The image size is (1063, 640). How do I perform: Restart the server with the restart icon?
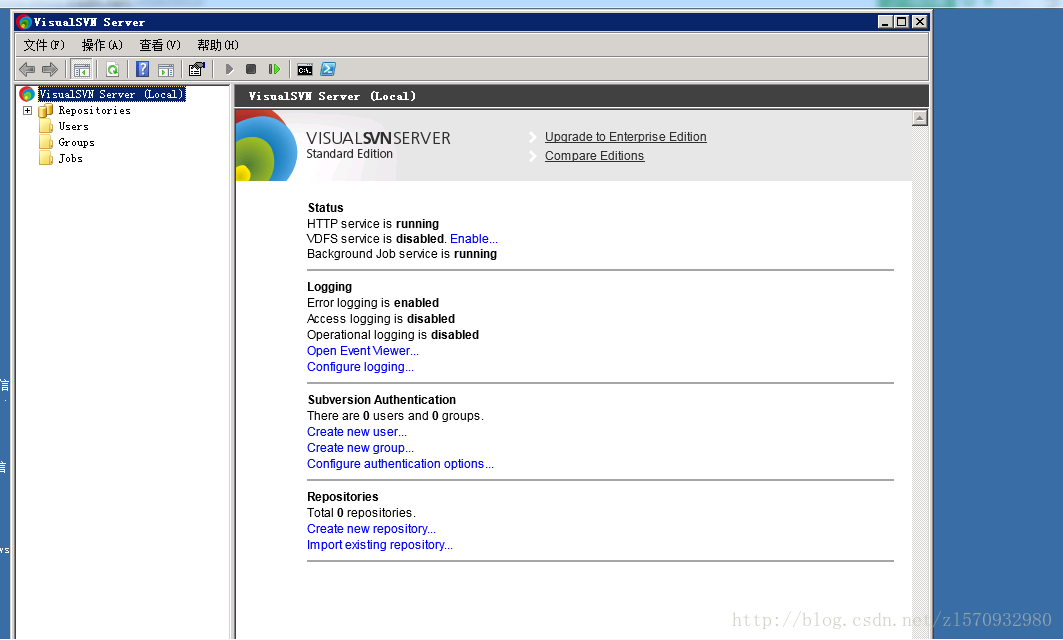tap(274, 69)
